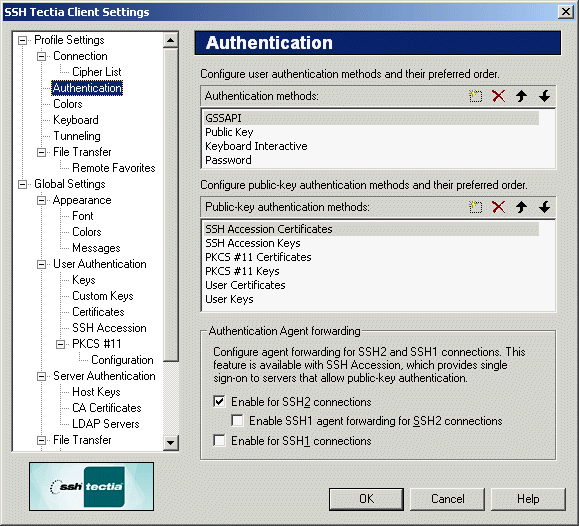
Task: Open Certificates under User Authentication
Action: tap(98, 312)
